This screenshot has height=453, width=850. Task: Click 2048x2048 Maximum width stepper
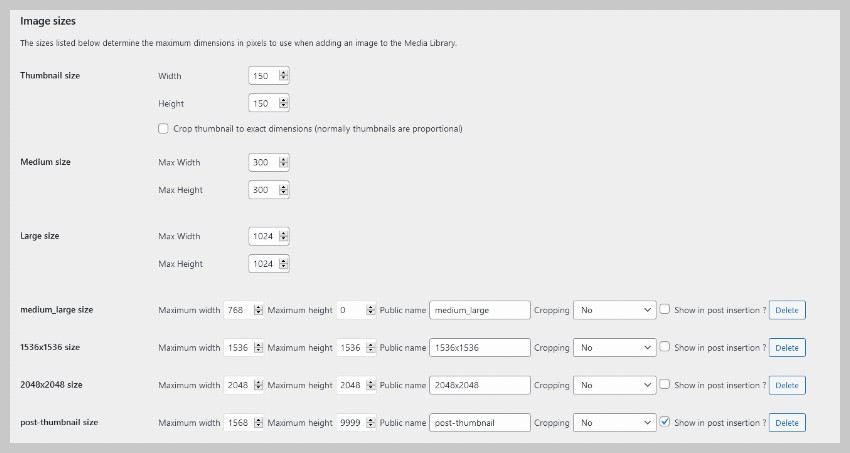click(x=259, y=385)
